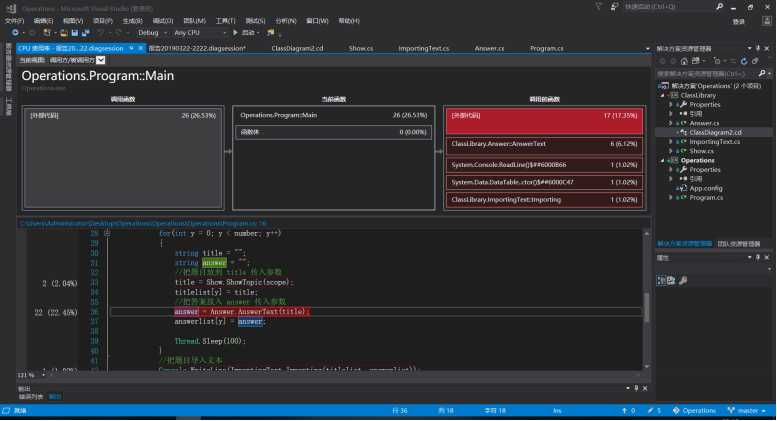Click the user account icon at top right
This screenshot has width=777, height=421.
click(767, 21)
